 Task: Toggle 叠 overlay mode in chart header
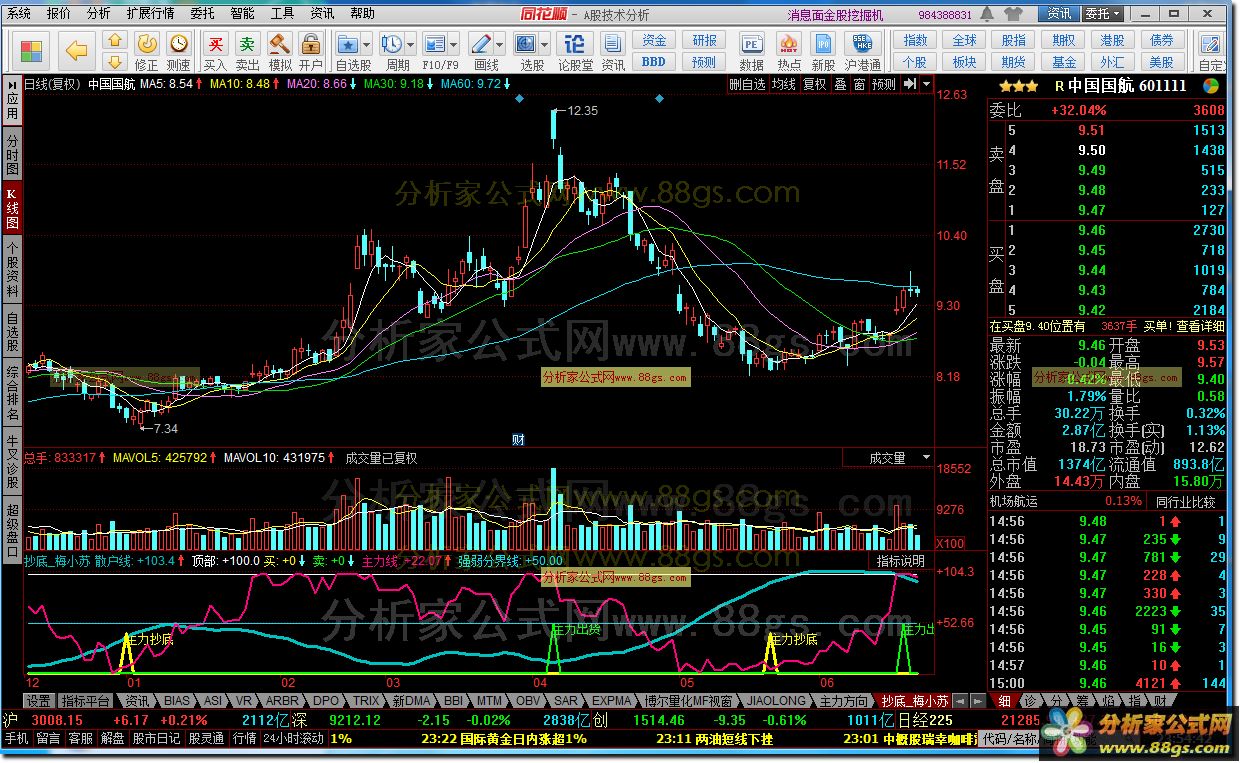[840, 84]
